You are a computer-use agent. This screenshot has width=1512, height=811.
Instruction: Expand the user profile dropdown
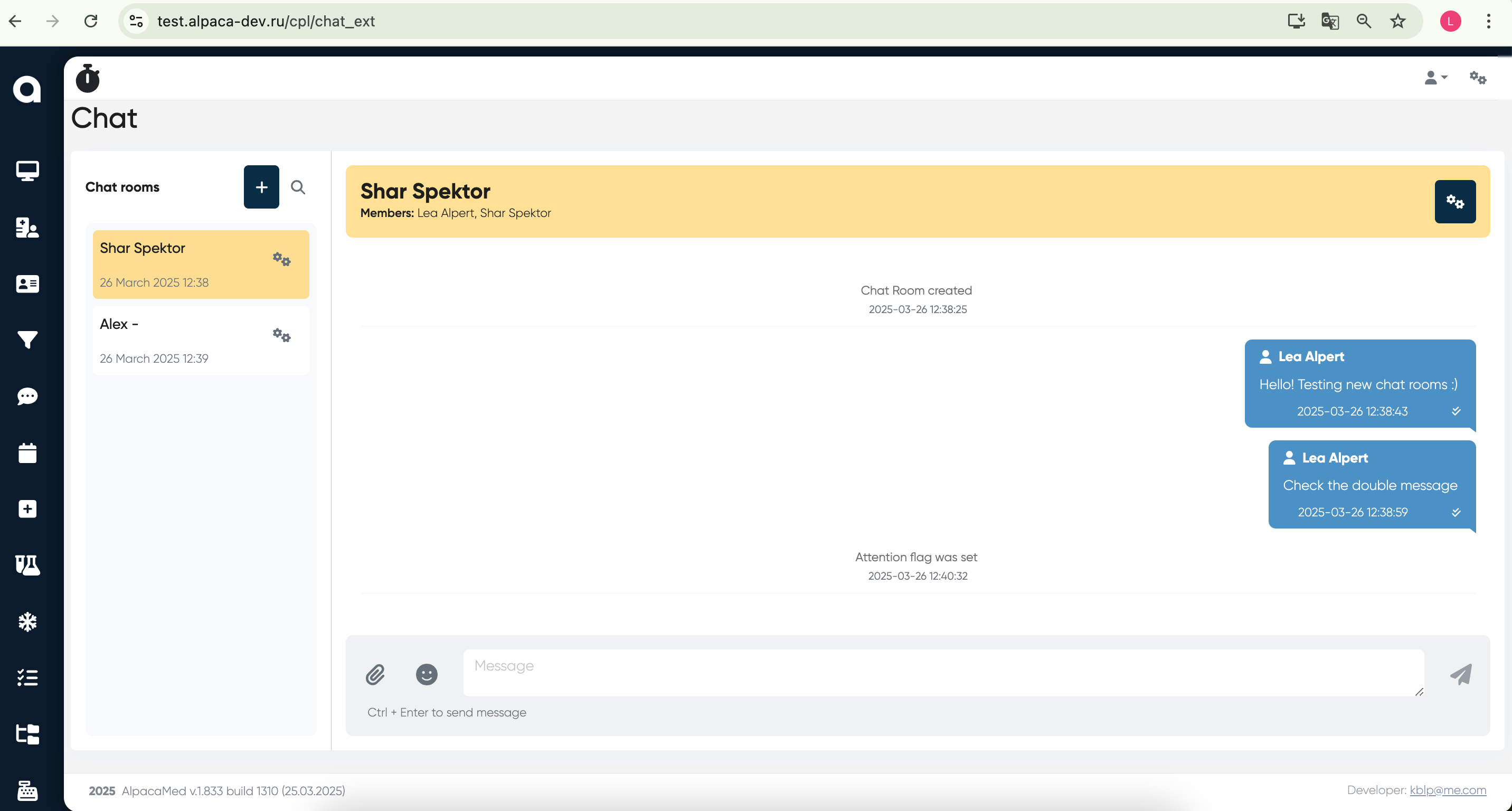(x=1435, y=78)
